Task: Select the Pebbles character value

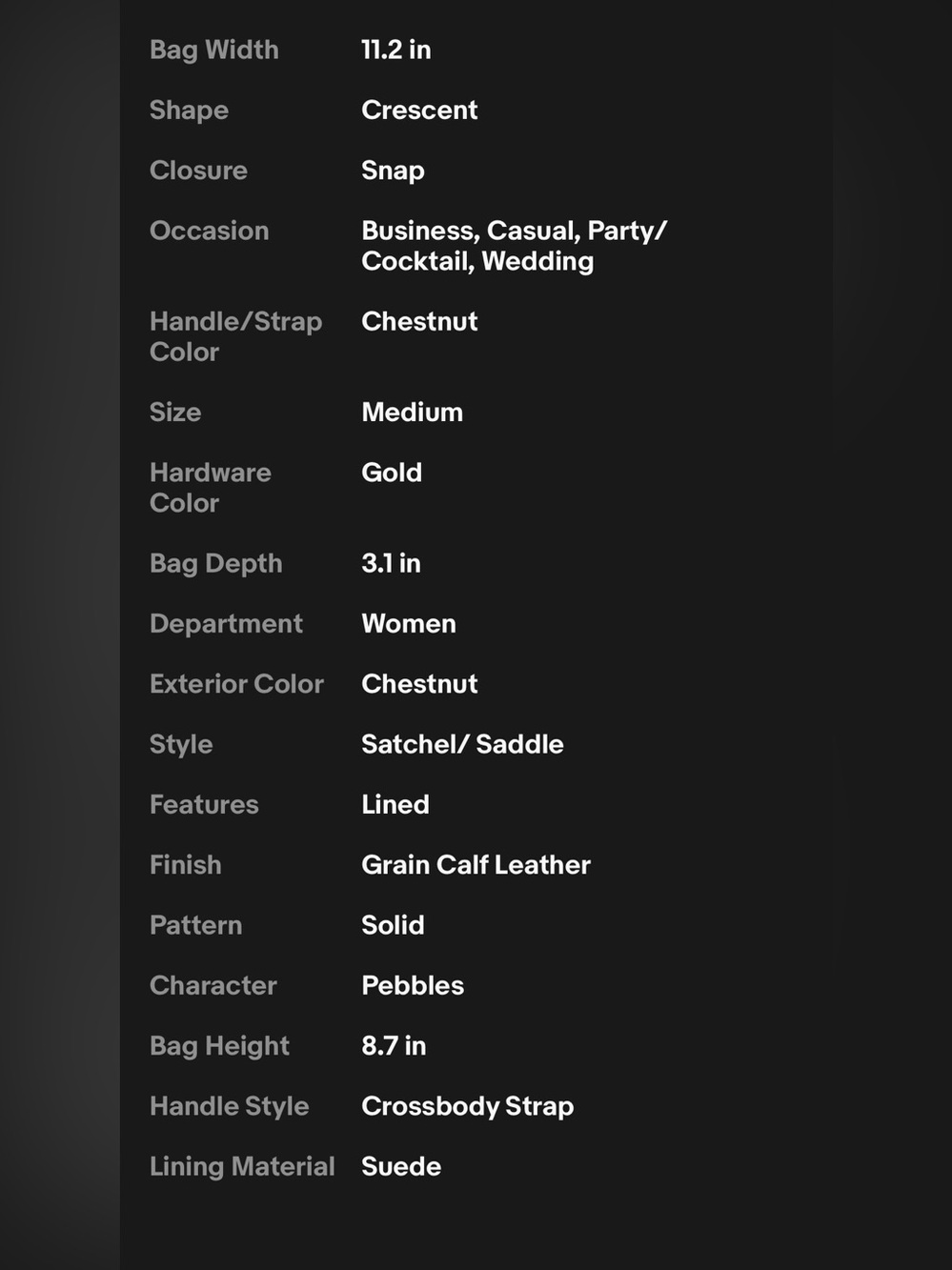Action: point(413,985)
